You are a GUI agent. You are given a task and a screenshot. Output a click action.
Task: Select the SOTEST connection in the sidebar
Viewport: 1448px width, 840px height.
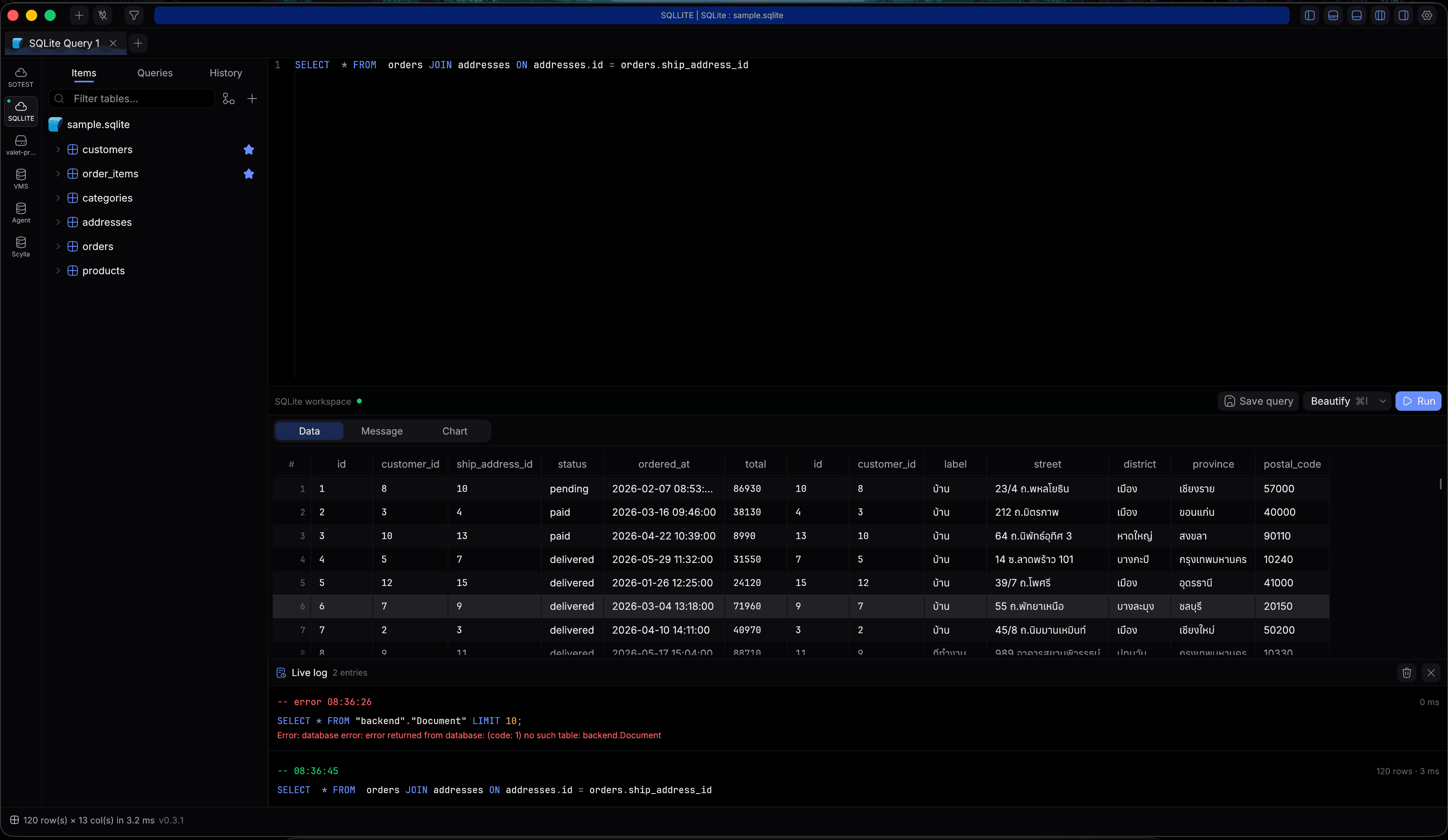(21, 78)
